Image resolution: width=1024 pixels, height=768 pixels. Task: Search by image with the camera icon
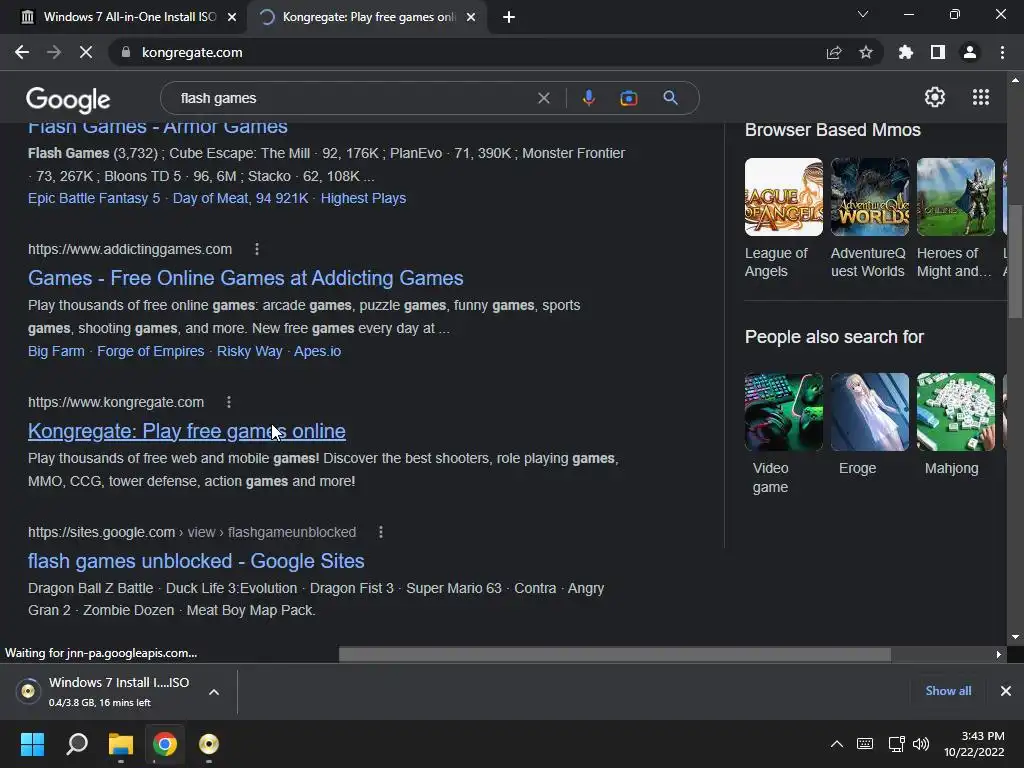629,98
